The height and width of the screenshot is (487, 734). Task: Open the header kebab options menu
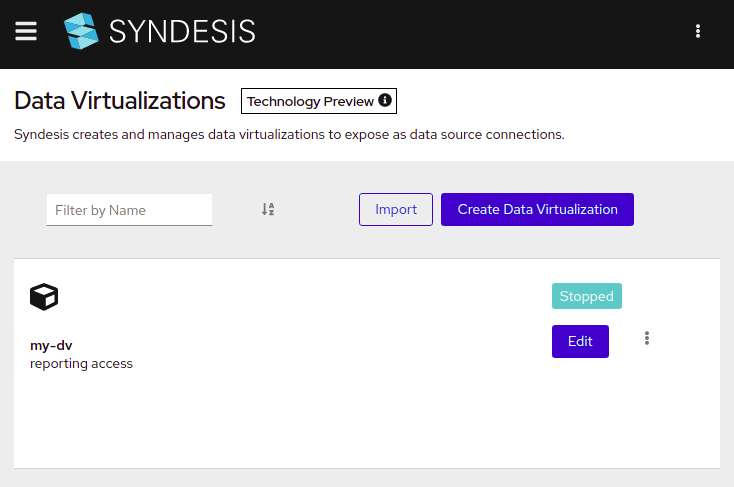click(x=698, y=31)
